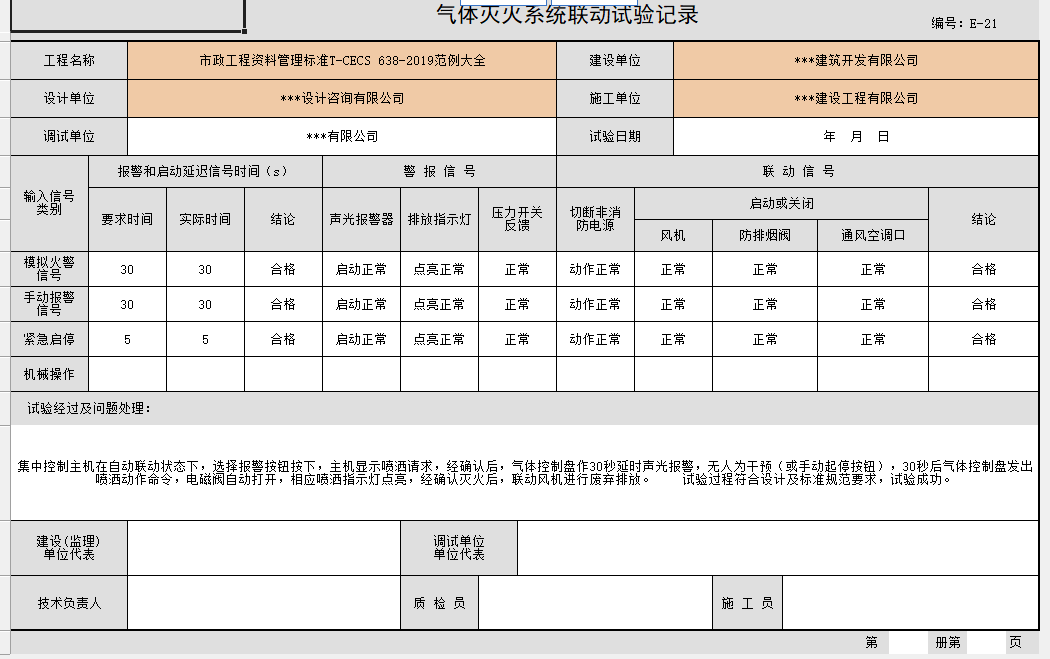Click the title cell 气体灭火系统联动试验记录
Image resolution: width=1050 pixels, height=659 pixels.
[x=567, y=15]
